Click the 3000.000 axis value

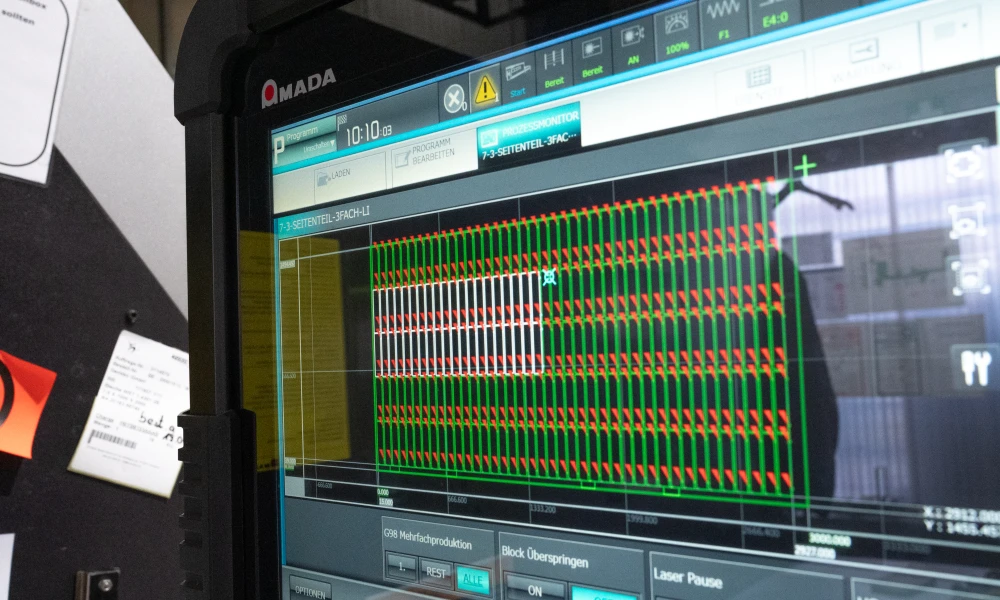(829, 539)
